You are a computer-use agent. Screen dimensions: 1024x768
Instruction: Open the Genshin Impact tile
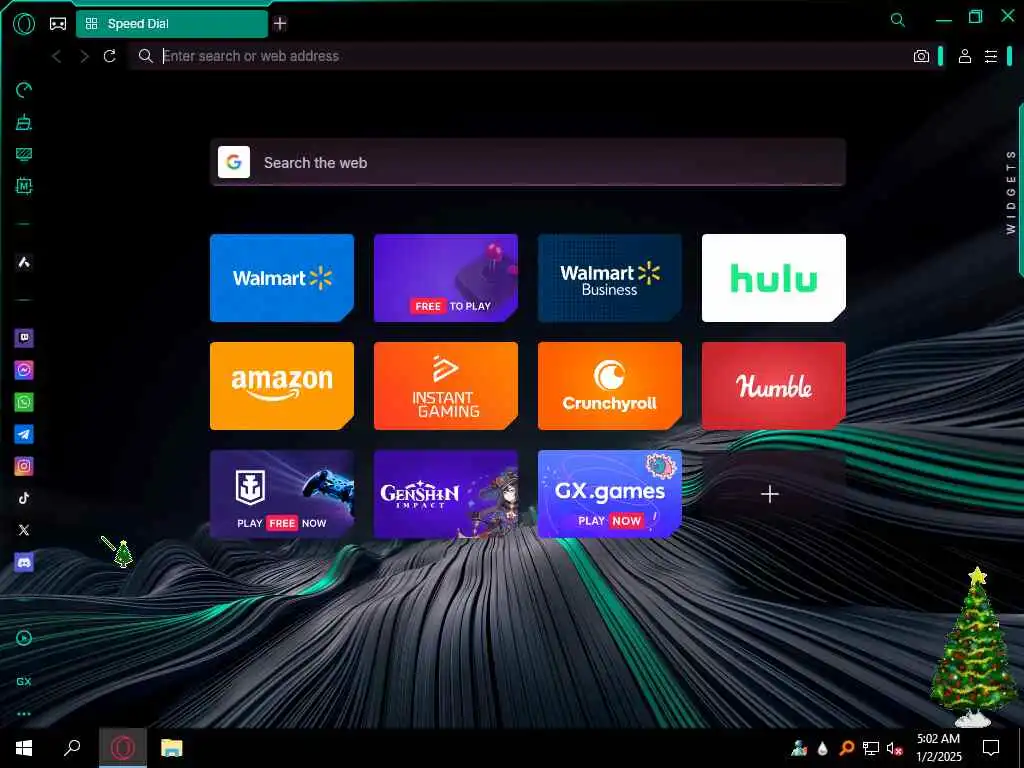(446, 494)
